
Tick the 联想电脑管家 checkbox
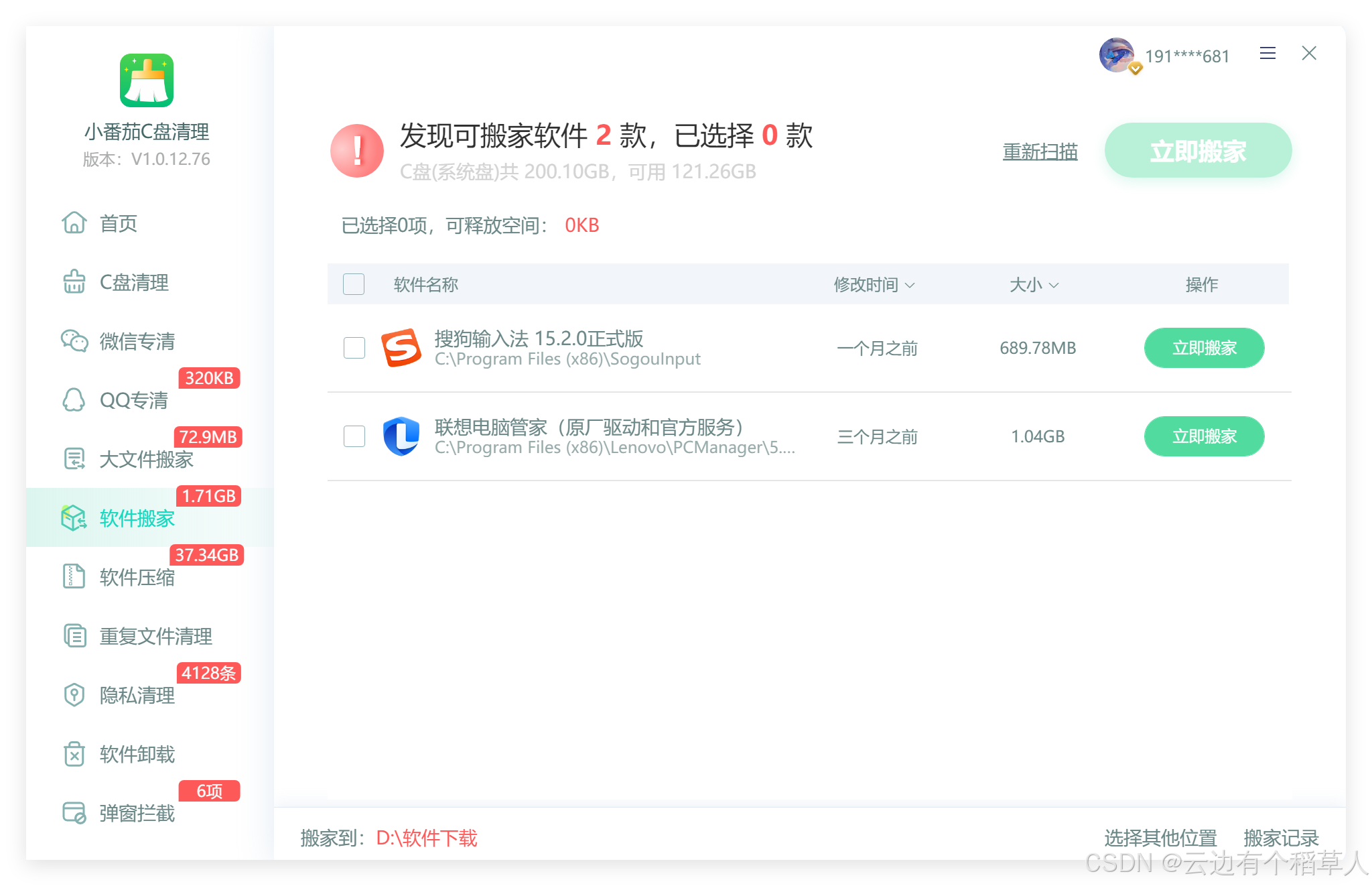354,436
